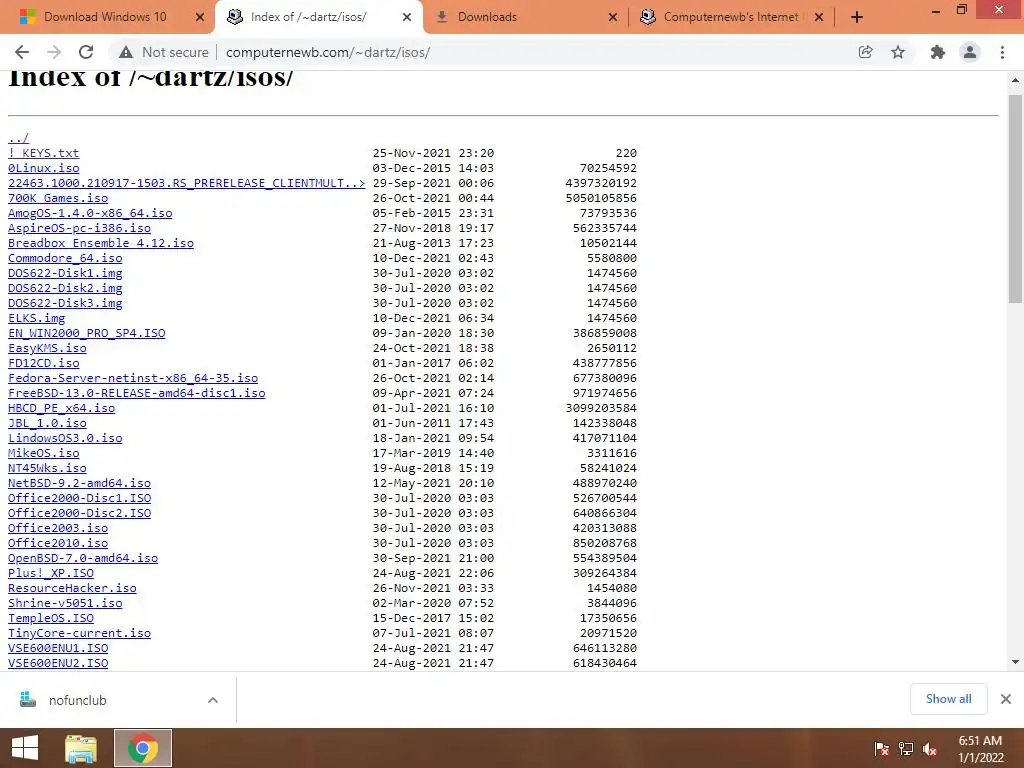Download Fedora-Server-netinst-x86_64-35.iso
Screen dimensions: 1024x768
pos(133,378)
